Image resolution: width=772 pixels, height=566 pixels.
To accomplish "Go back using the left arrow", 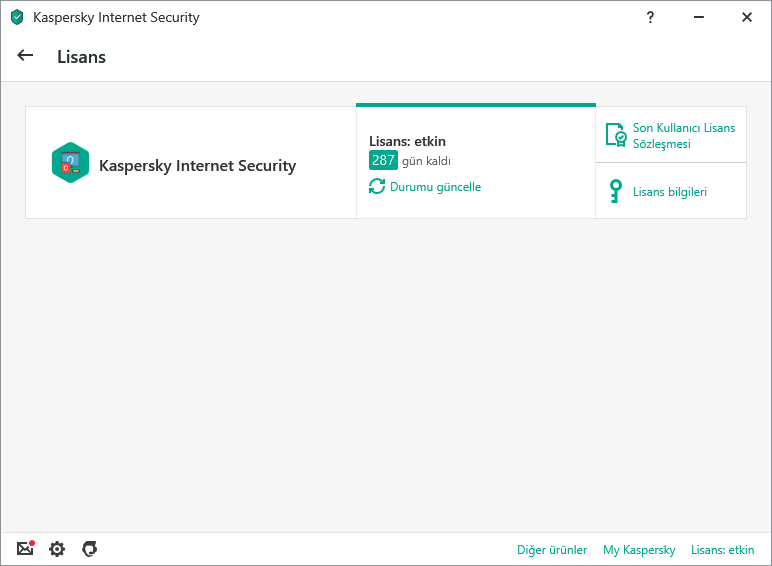I will 25,56.
